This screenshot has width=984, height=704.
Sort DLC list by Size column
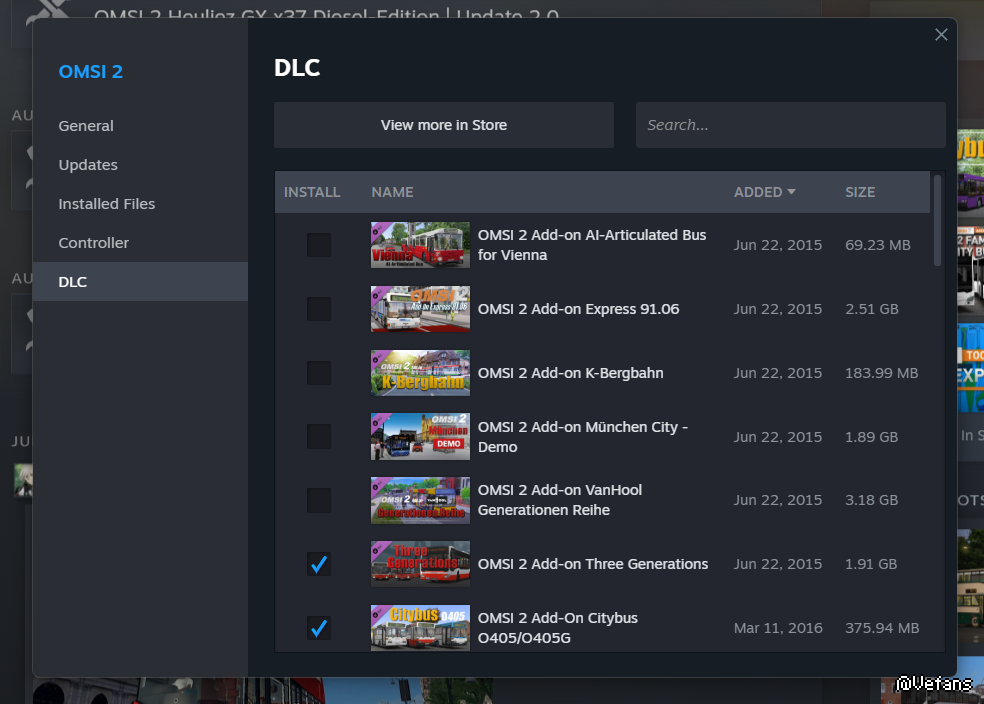859,192
